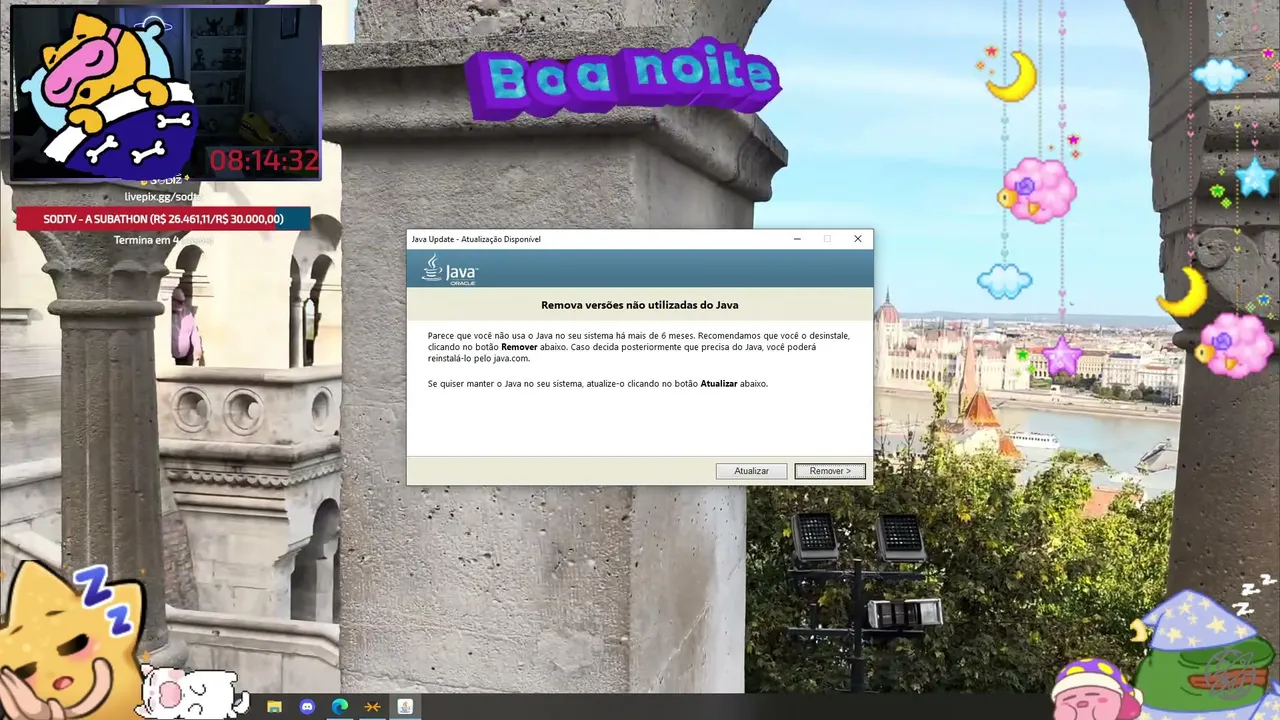The image size is (1280, 720).
Task: Click the Atualizar button in Java Update
Action: (x=751, y=471)
